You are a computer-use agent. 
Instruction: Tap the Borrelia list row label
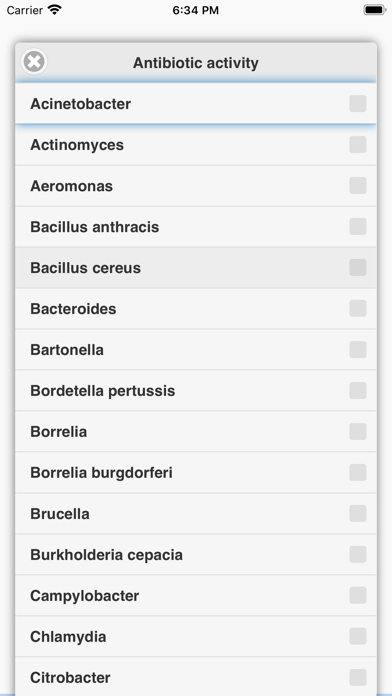[x=59, y=431]
